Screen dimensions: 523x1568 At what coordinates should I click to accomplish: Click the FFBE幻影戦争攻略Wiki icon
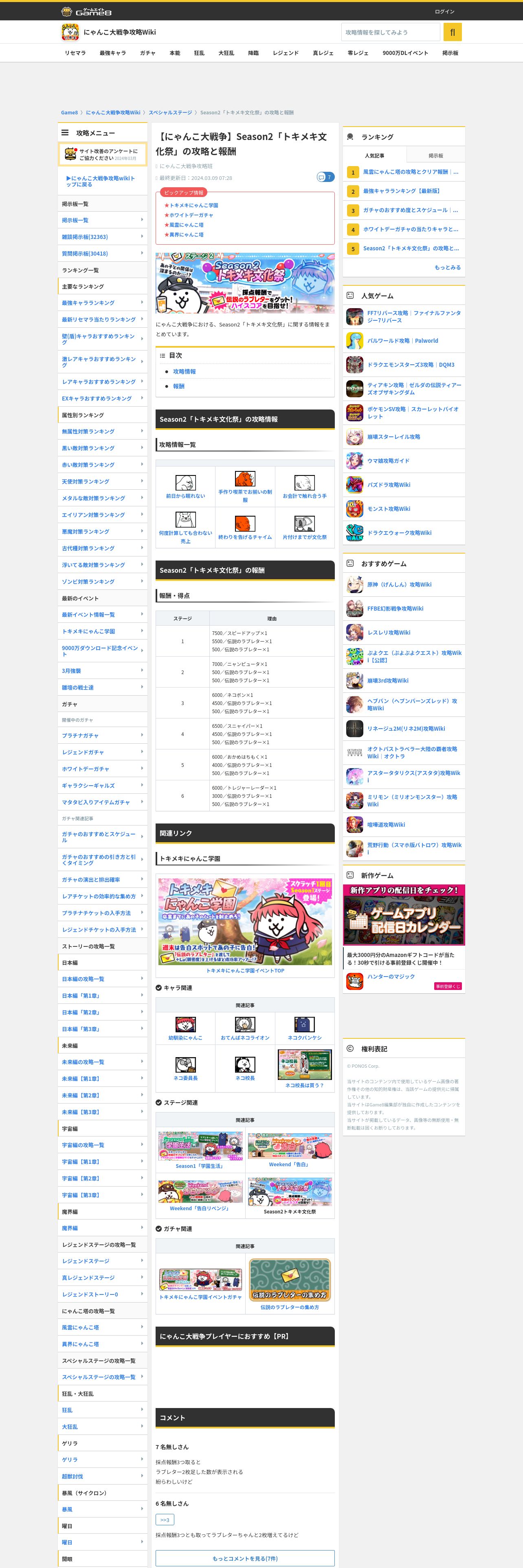click(x=354, y=608)
